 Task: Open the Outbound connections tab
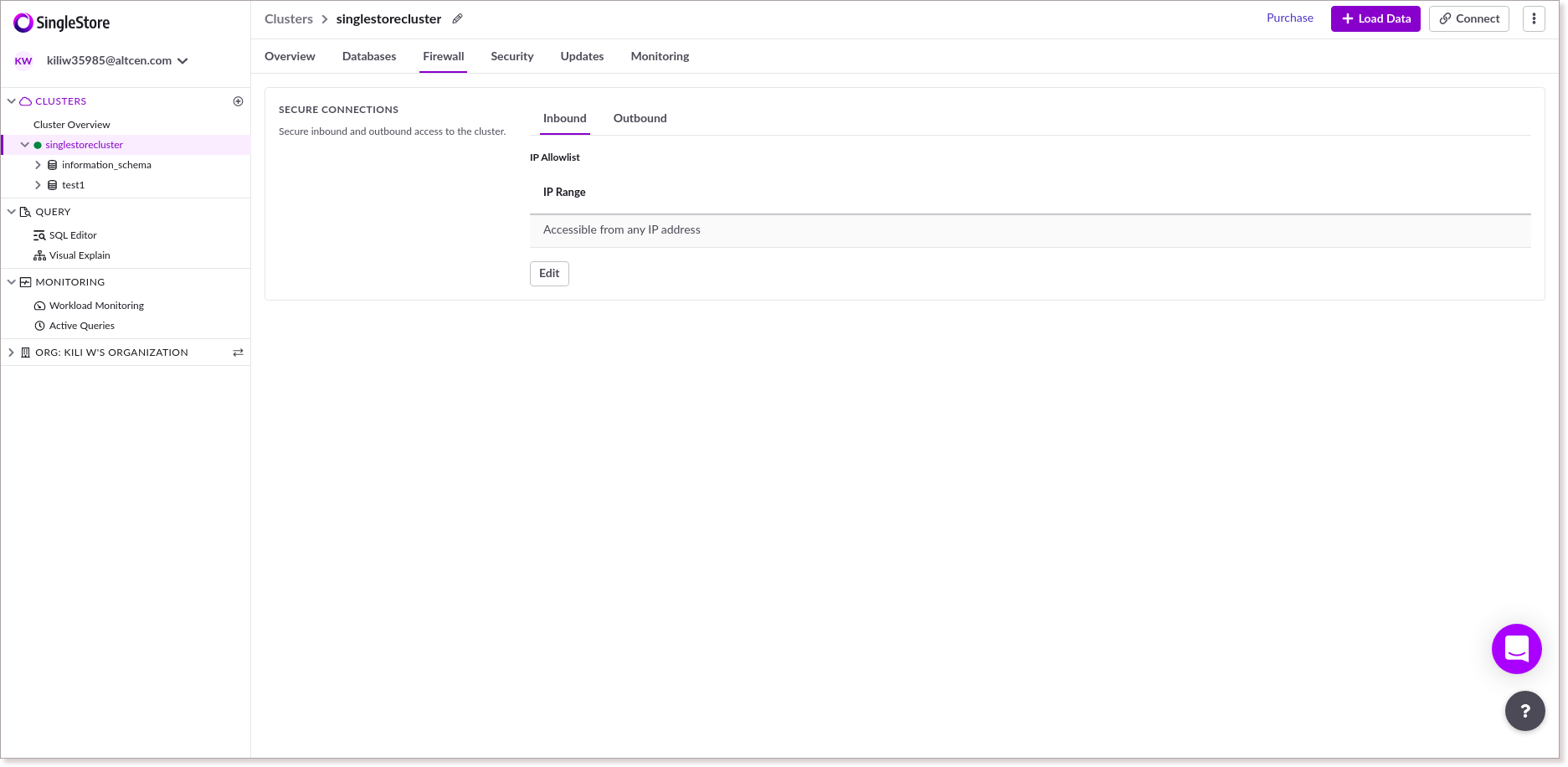click(640, 118)
